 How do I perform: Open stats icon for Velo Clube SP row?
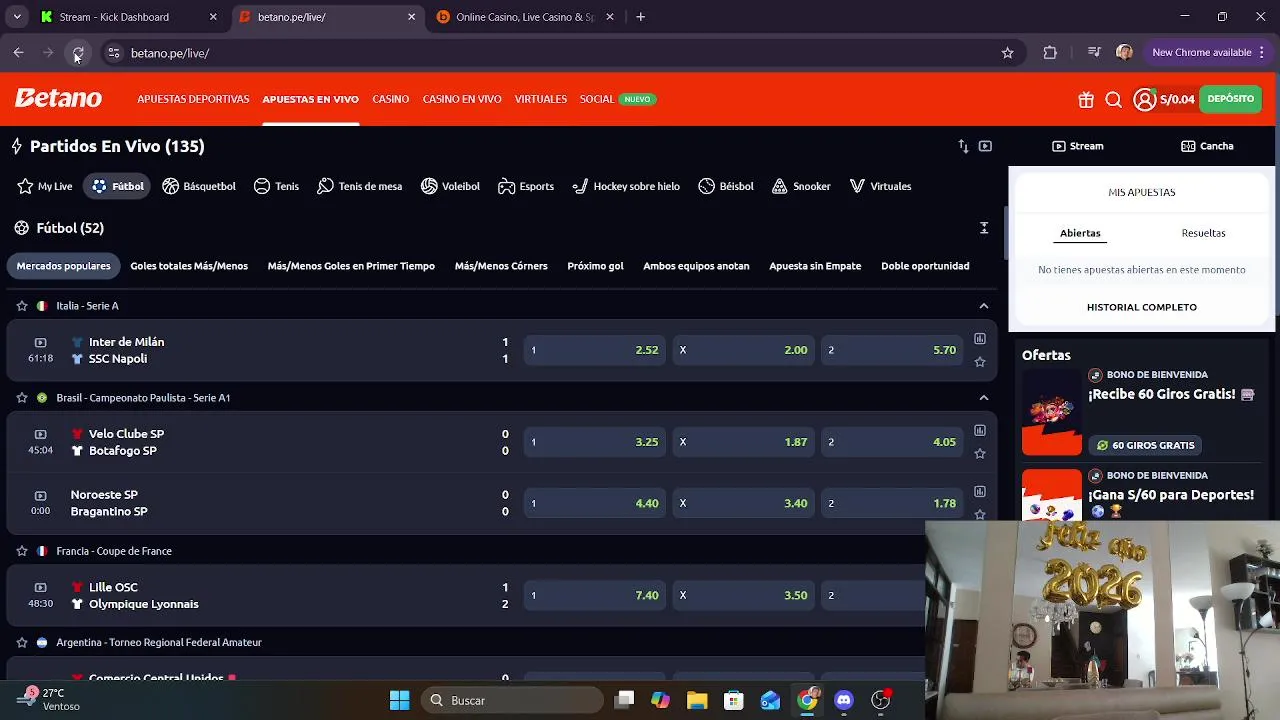point(980,431)
